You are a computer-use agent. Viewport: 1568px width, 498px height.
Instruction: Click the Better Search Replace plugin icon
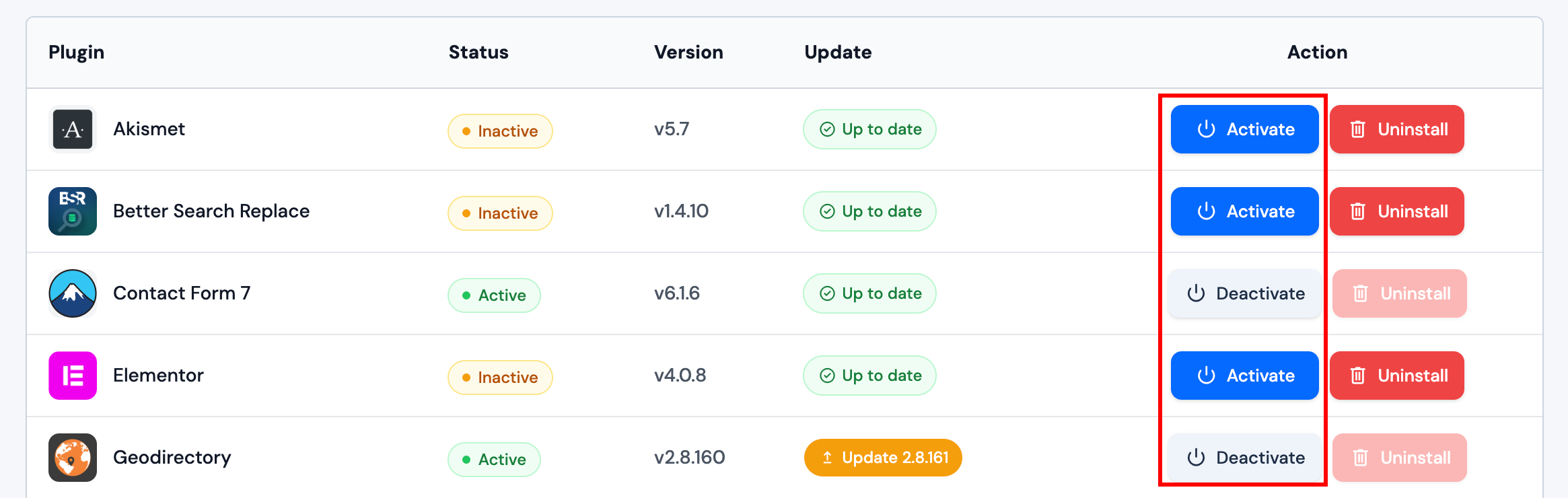pyautogui.click(x=73, y=211)
